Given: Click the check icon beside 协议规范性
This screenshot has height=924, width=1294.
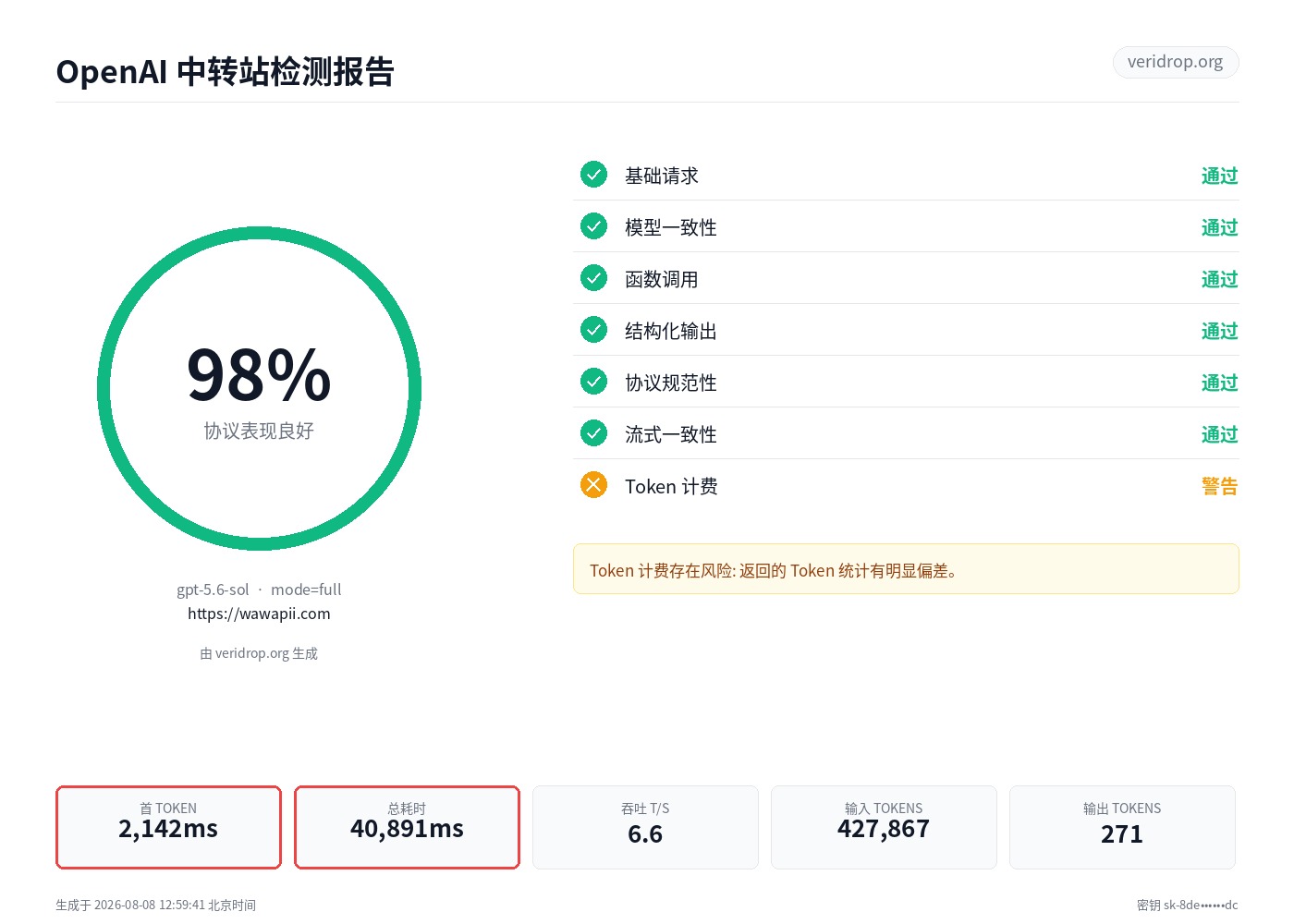Looking at the screenshot, I should (x=593, y=382).
